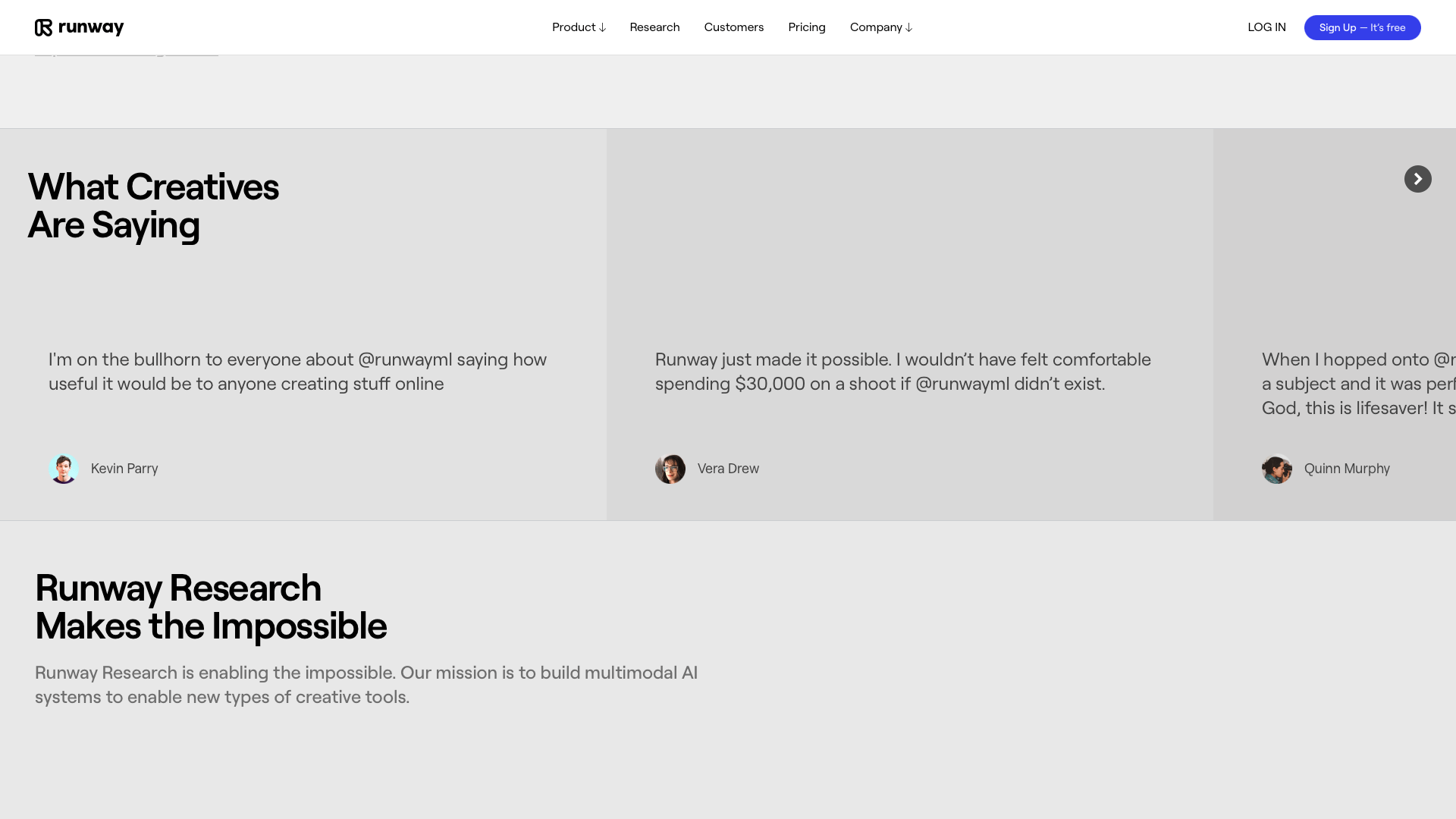
Task: Open the Pricing page
Action: point(806,27)
